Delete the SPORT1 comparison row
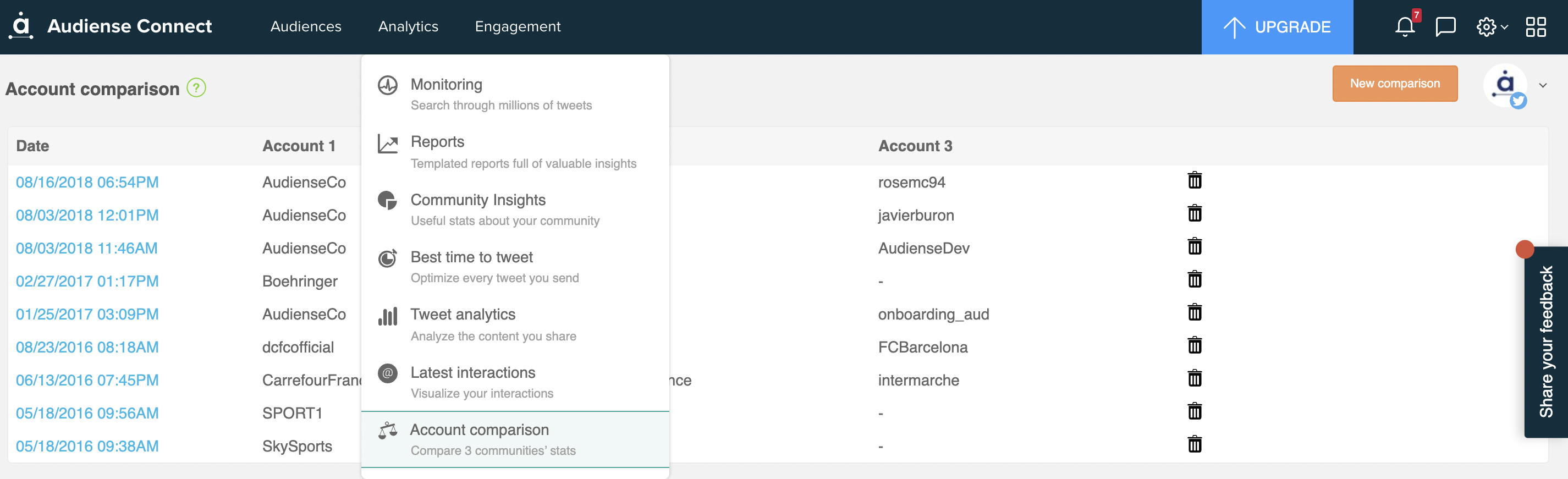Viewport: 1568px width, 479px height. pyautogui.click(x=1195, y=411)
